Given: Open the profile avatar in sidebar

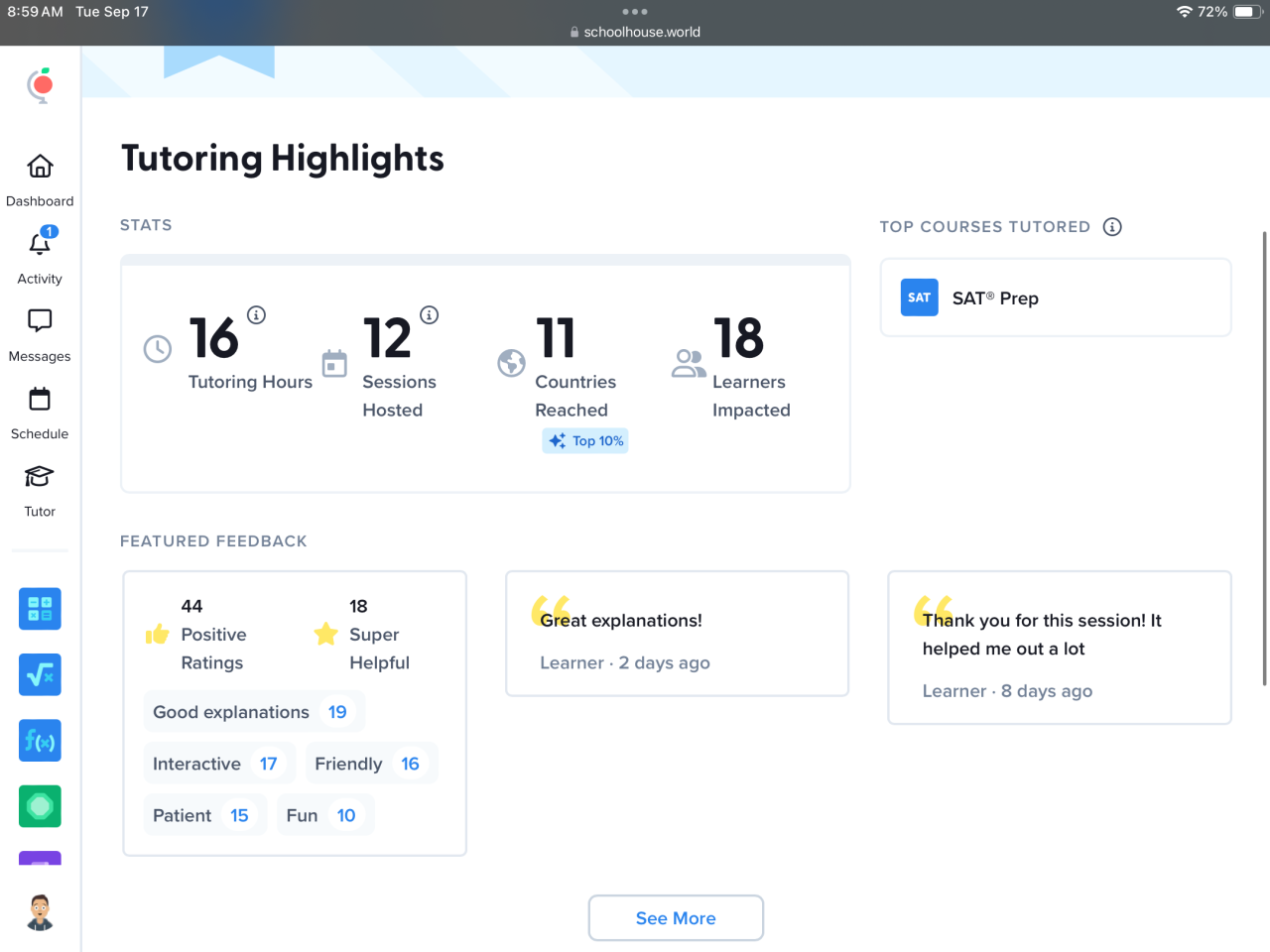Looking at the screenshot, I should point(40,912).
